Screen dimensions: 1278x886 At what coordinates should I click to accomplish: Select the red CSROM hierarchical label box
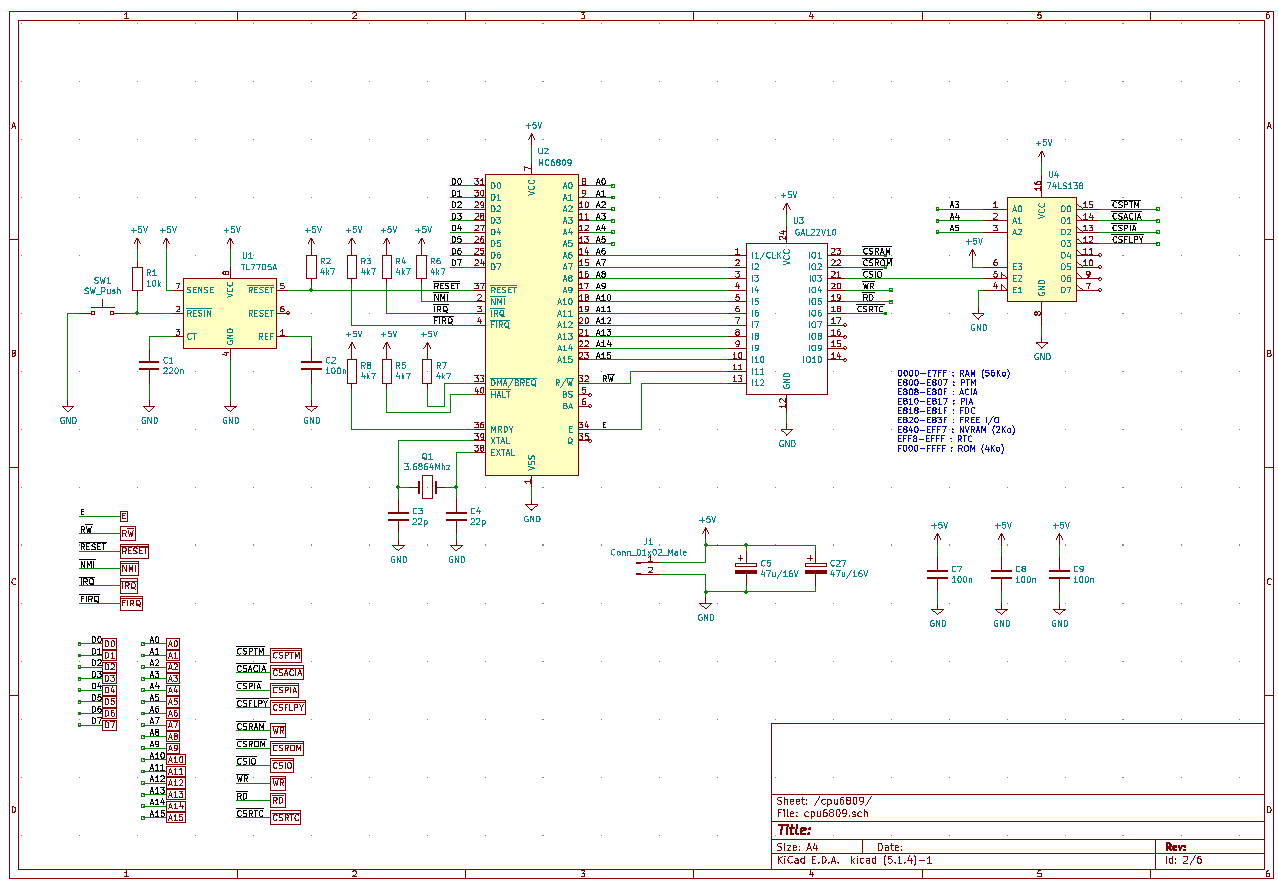tap(287, 748)
